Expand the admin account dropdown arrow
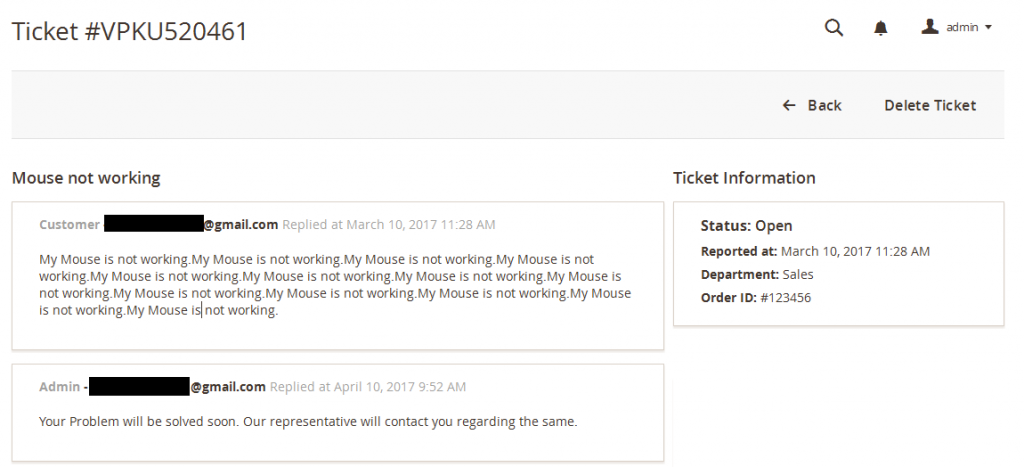1024x467 pixels. 988,27
